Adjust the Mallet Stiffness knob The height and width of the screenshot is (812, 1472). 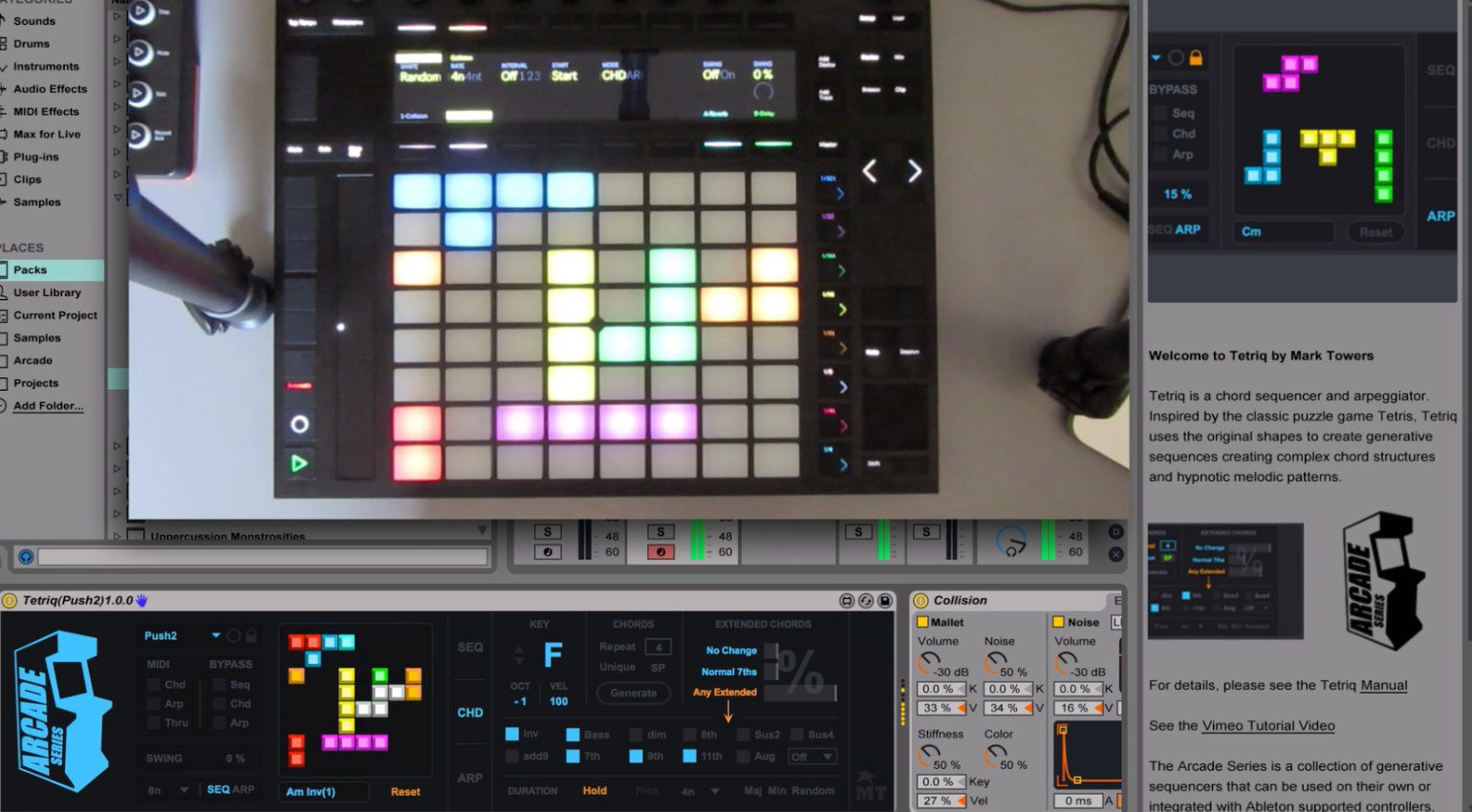929,756
